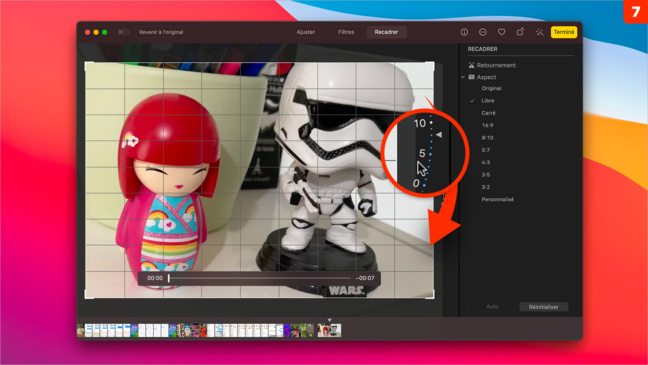Minimize the window with the yellow button
Viewport: 648px width, 365px height.
coord(96,32)
